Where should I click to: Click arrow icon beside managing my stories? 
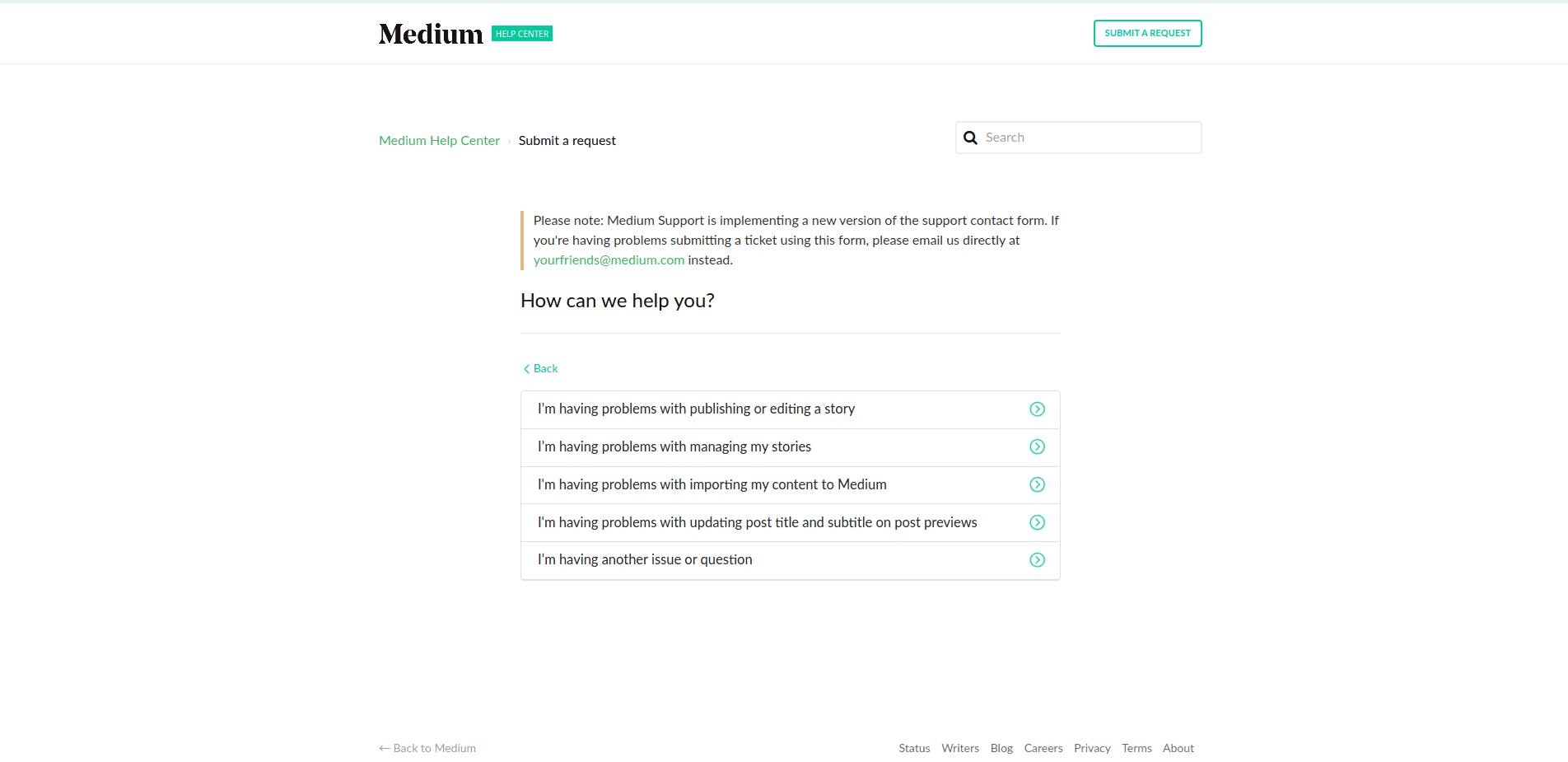pyautogui.click(x=1037, y=446)
